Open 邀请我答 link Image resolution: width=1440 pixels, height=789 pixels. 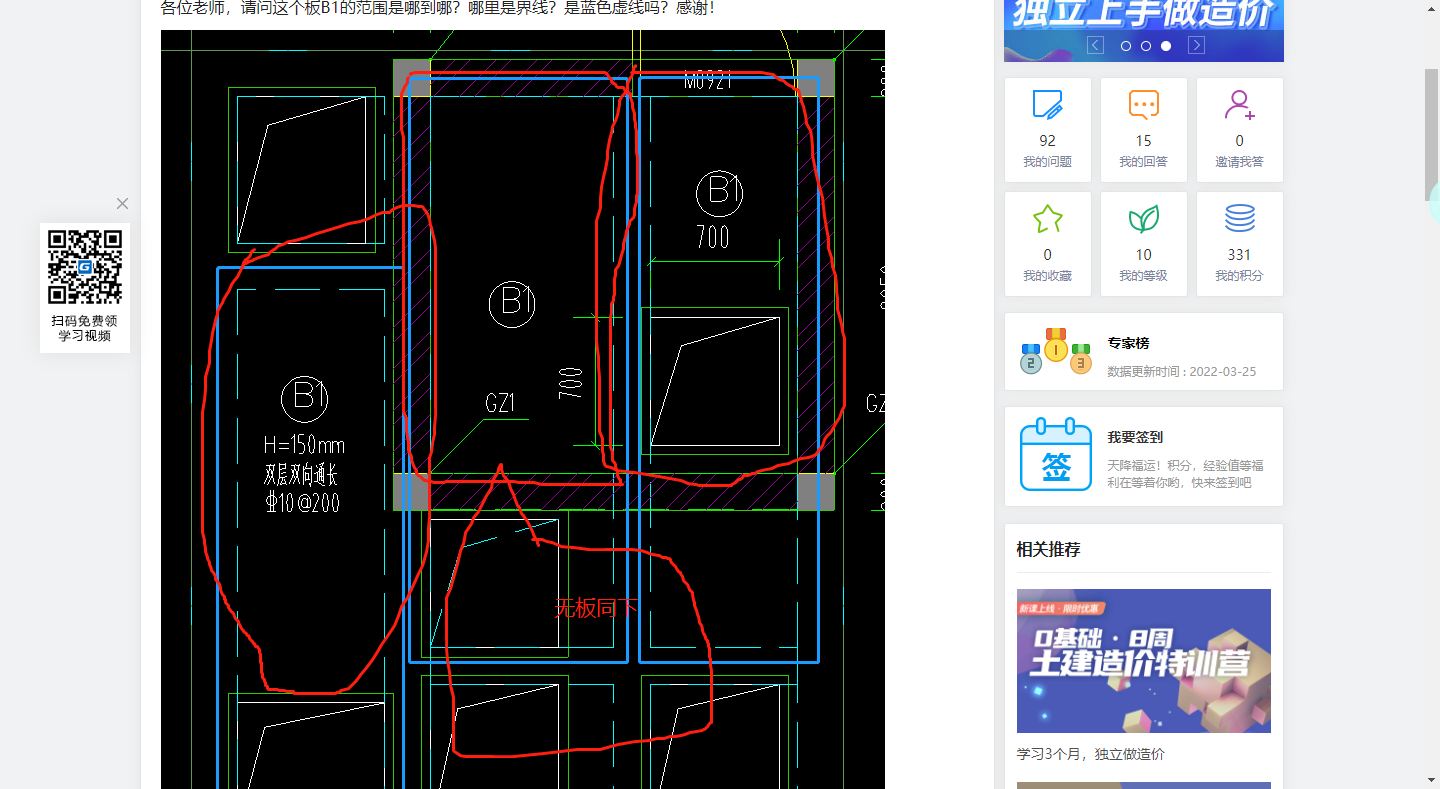coord(1239,162)
